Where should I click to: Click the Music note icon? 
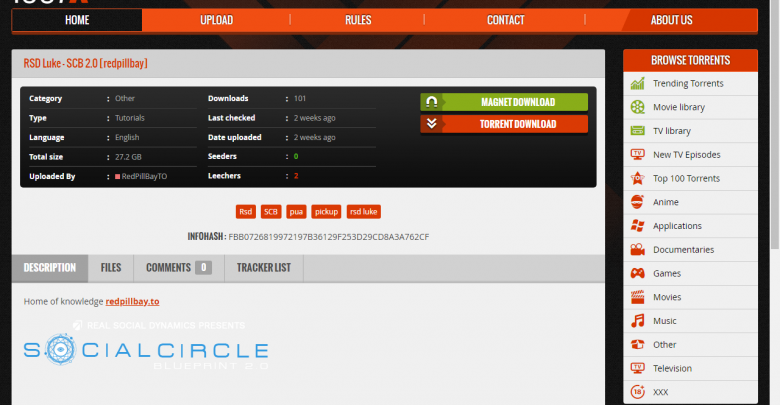pos(637,321)
